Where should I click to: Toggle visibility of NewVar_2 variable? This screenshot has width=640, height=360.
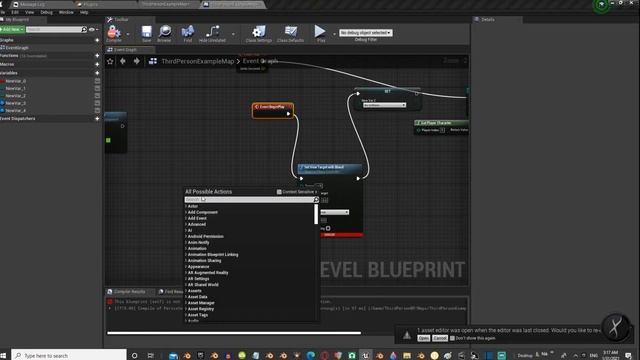(97, 96)
